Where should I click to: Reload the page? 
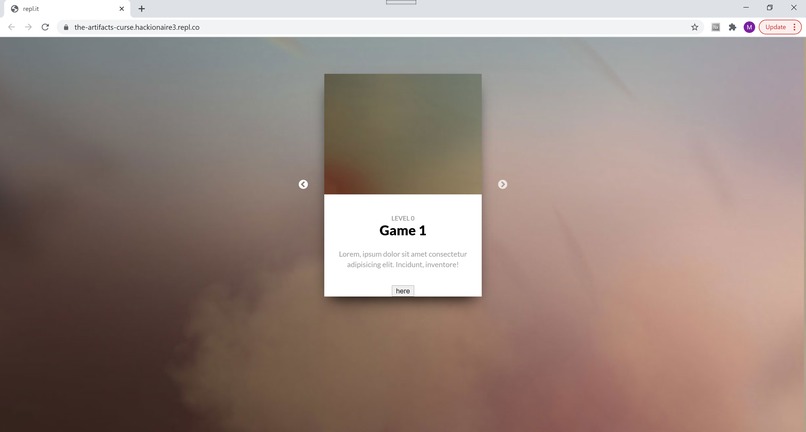(45, 27)
